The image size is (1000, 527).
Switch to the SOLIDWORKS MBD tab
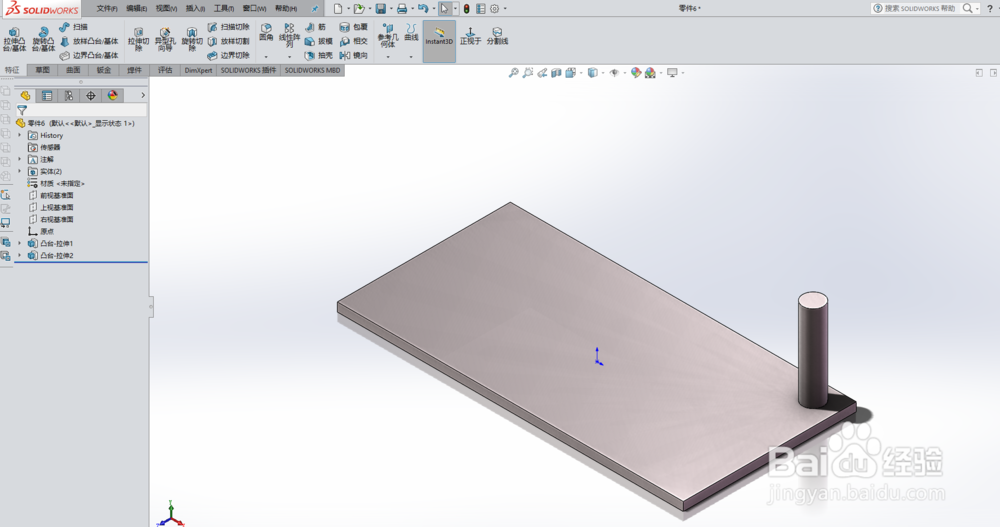[x=312, y=70]
